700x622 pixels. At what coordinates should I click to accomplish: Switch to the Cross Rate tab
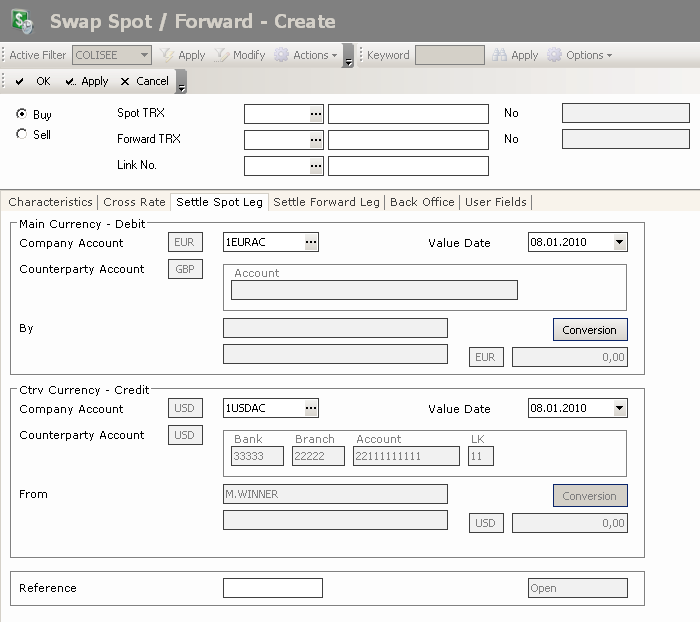pos(134,202)
